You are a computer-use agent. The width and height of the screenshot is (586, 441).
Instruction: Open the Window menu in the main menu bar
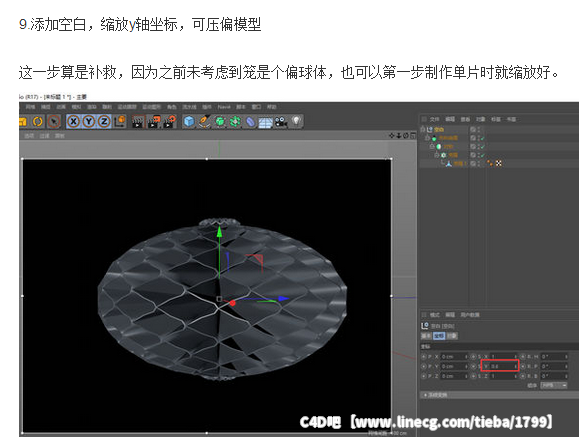tap(256, 107)
